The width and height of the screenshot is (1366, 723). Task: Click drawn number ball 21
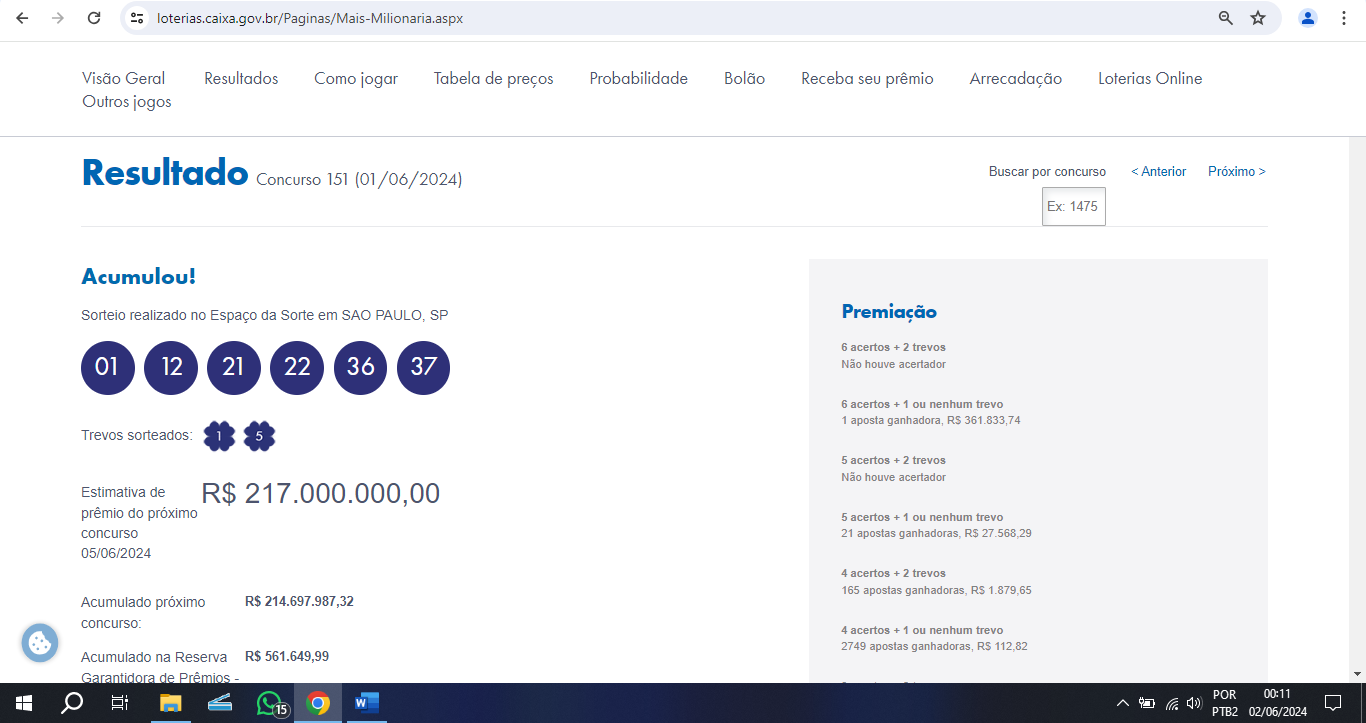coord(234,367)
